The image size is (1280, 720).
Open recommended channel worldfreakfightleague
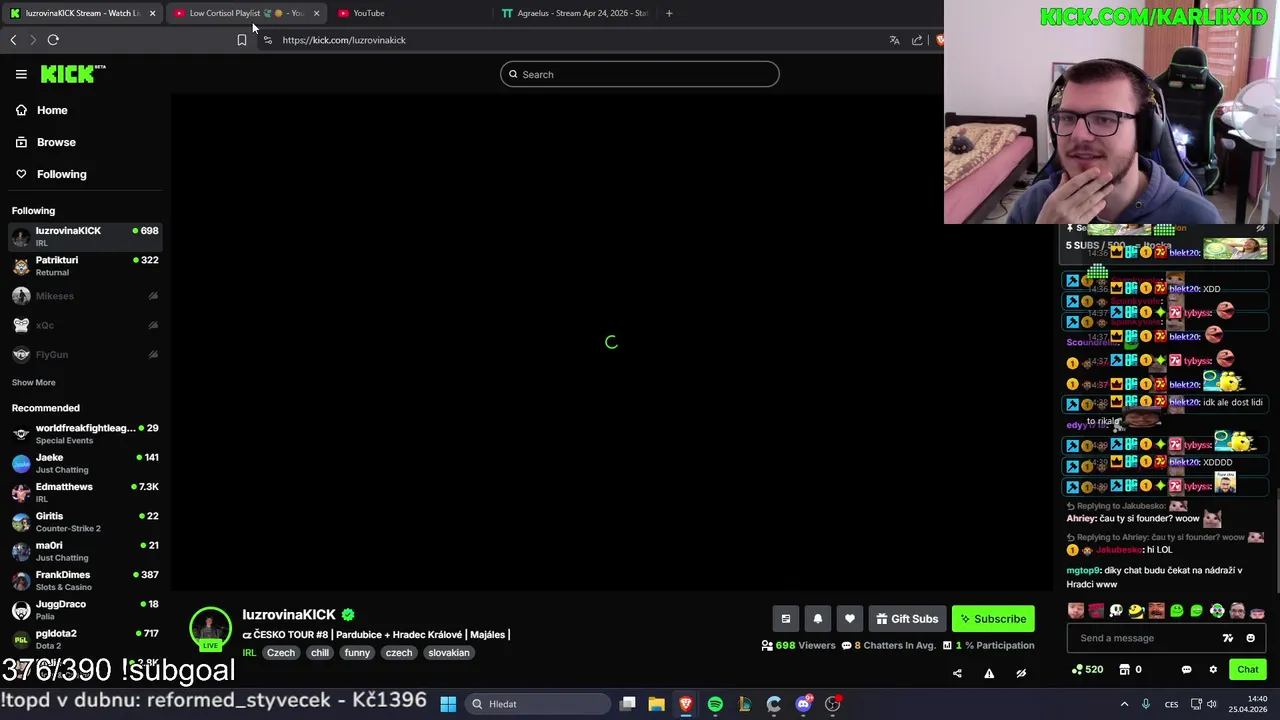85,433
